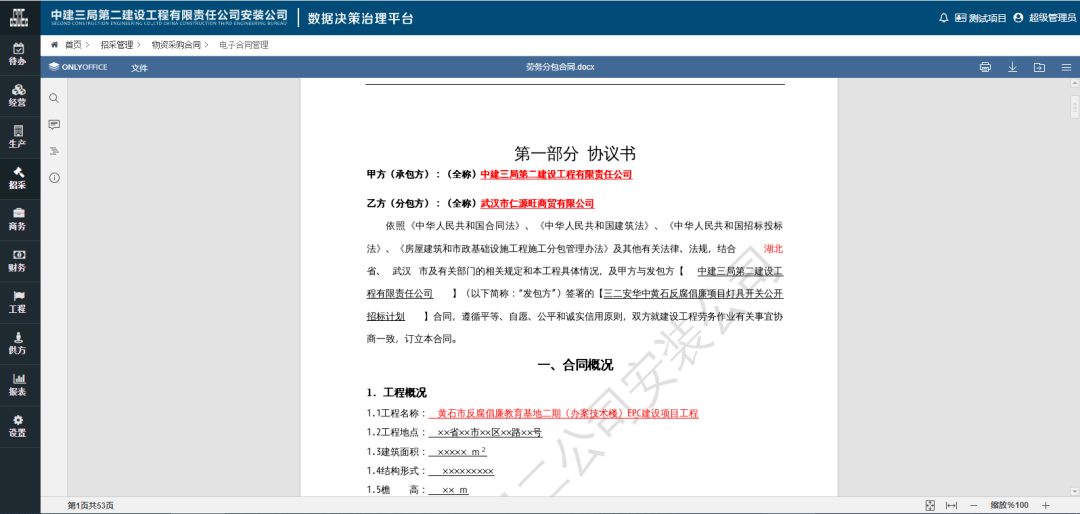Image resolution: width=1080 pixels, height=514 pixels.
Task: Open the 工程 sidebar section
Action: click(19, 302)
